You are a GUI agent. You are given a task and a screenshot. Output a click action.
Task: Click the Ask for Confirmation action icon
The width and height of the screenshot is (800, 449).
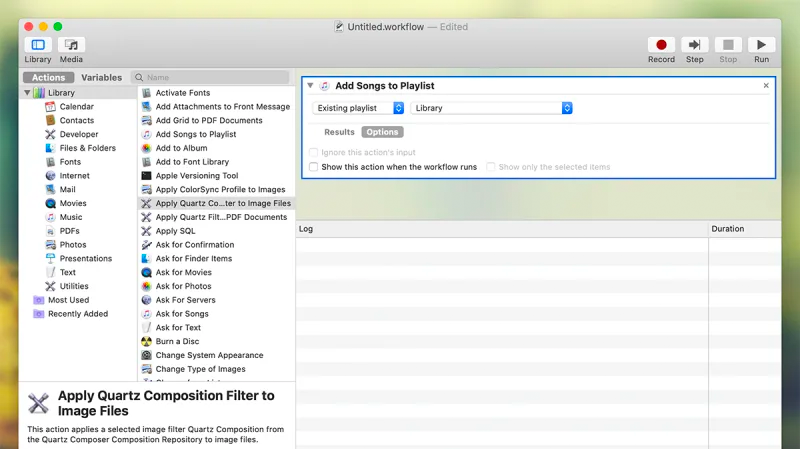coord(146,245)
